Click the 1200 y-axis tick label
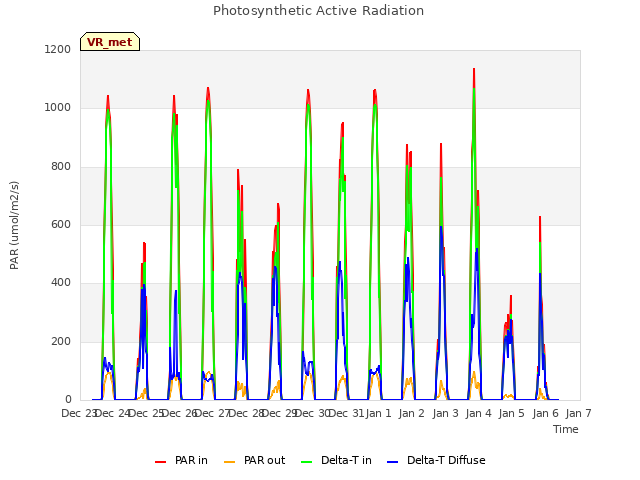 58,49
